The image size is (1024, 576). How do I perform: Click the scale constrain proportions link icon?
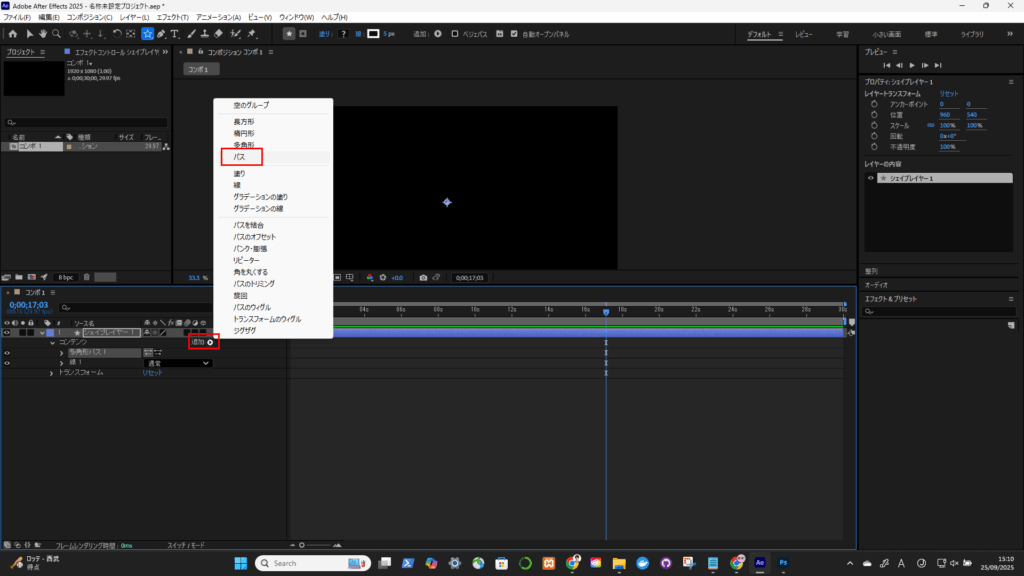930,125
